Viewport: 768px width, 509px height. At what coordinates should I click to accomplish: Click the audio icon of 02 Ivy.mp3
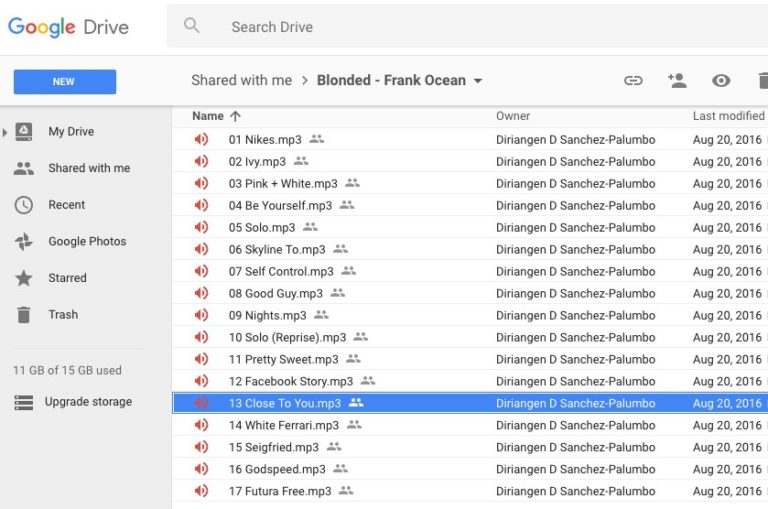click(201, 161)
